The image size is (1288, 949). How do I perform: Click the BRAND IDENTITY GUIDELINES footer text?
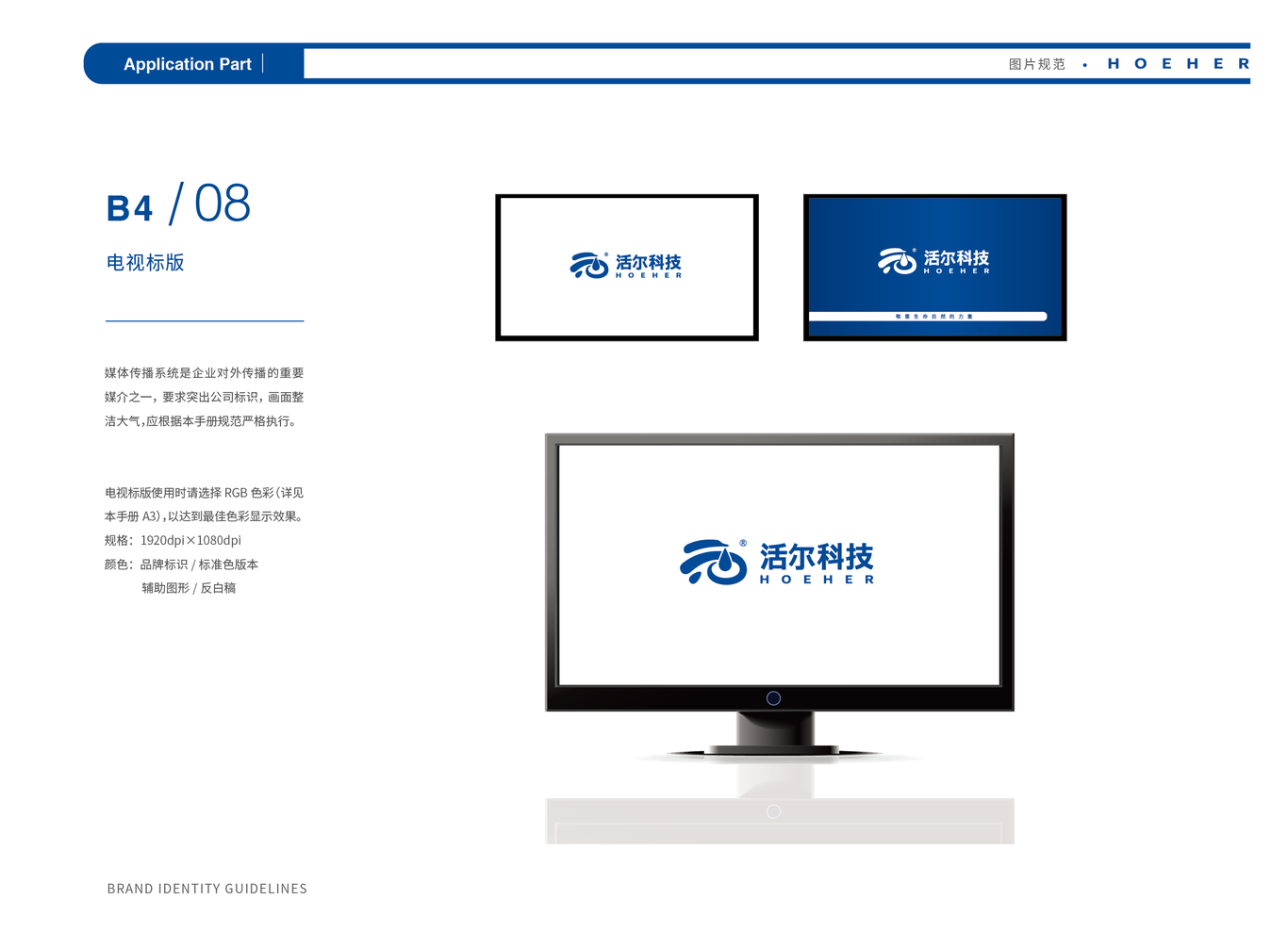[207, 889]
